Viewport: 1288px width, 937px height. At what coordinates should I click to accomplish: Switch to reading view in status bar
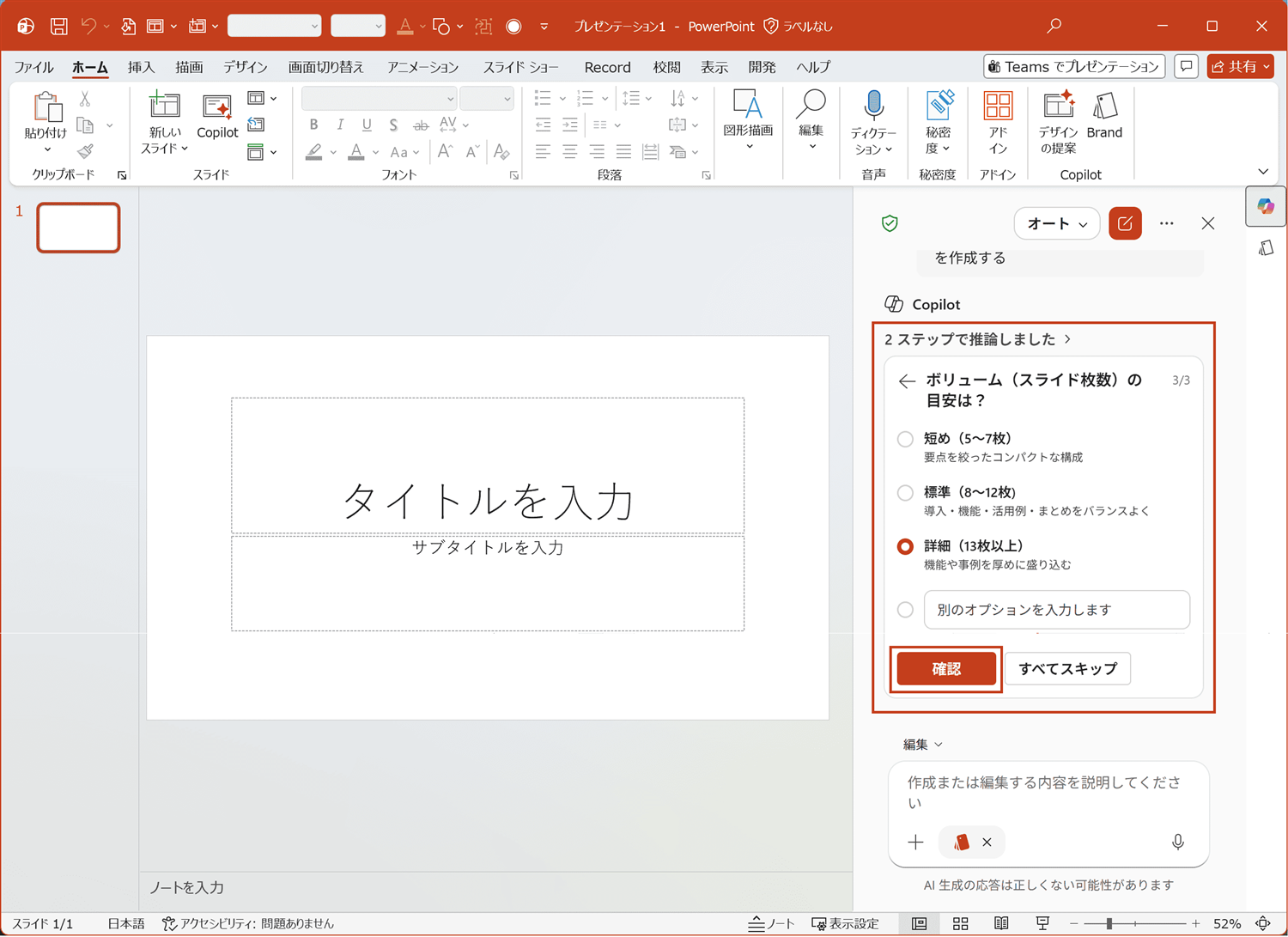tap(1001, 924)
